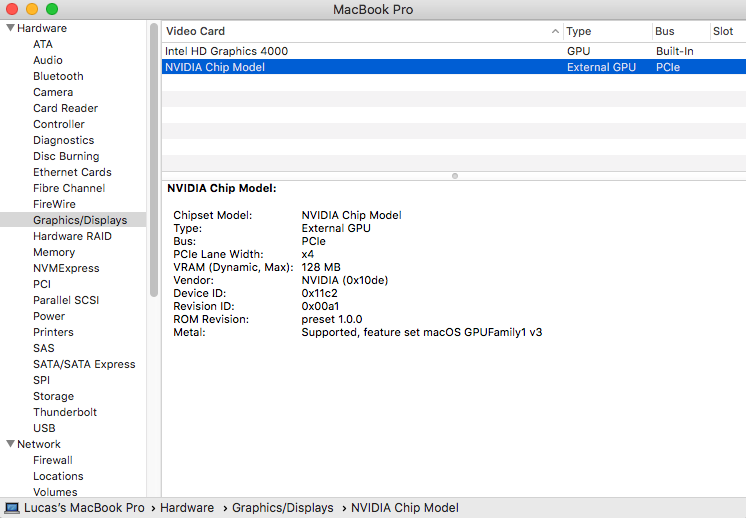Viewport: 746px width, 518px height.
Task: Click the Network category label
Action: (x=39, y=444)
